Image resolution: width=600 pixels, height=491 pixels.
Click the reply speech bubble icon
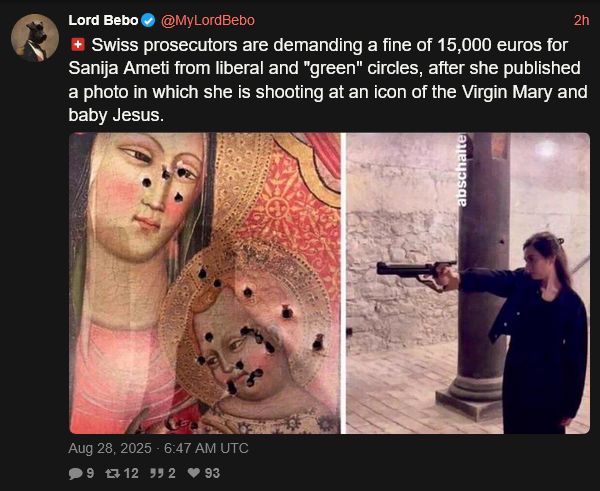tap(75, 473)
